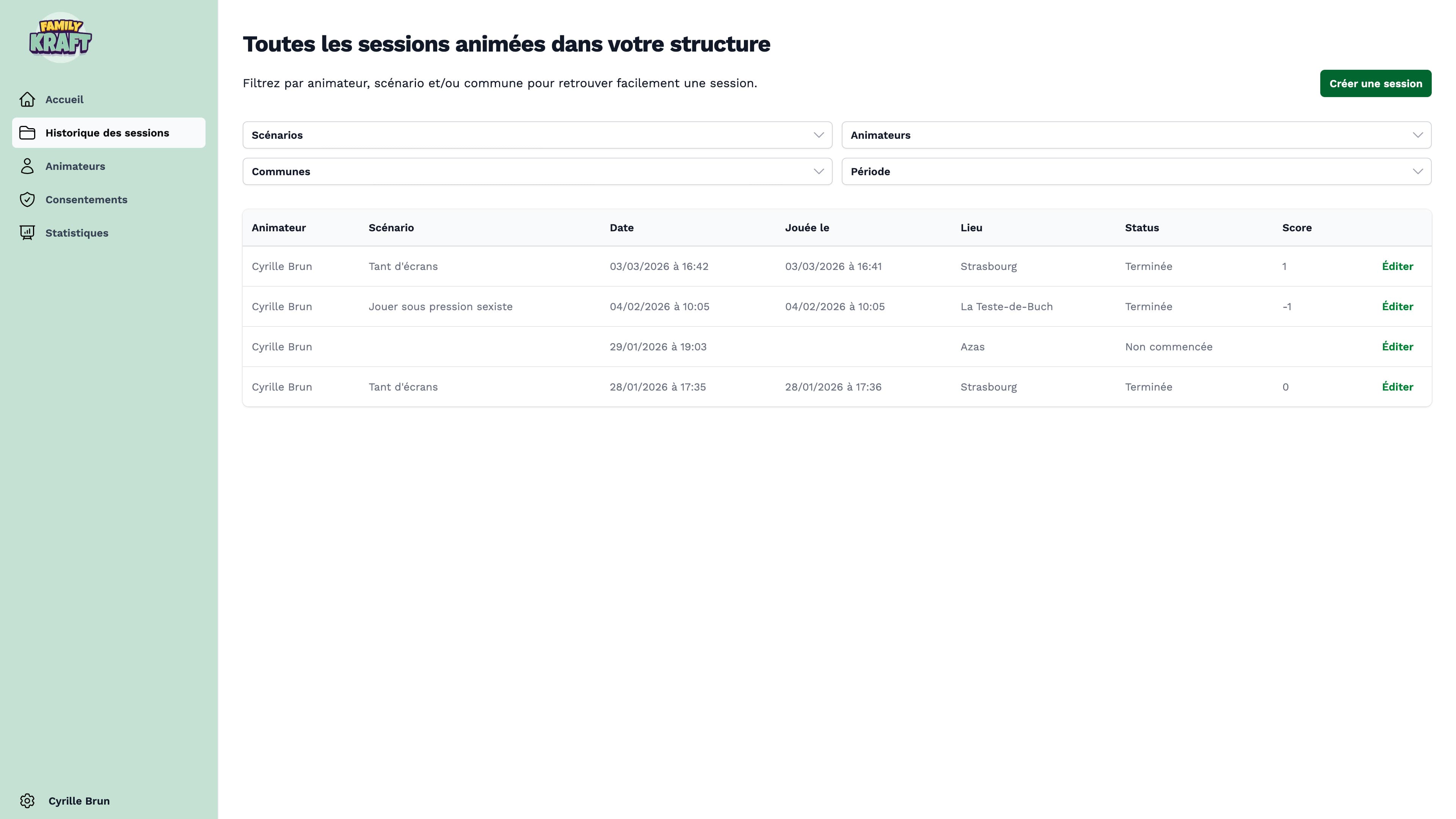Edit the non commencée Azas session
1456x819 pixels.
[1397, 347]
